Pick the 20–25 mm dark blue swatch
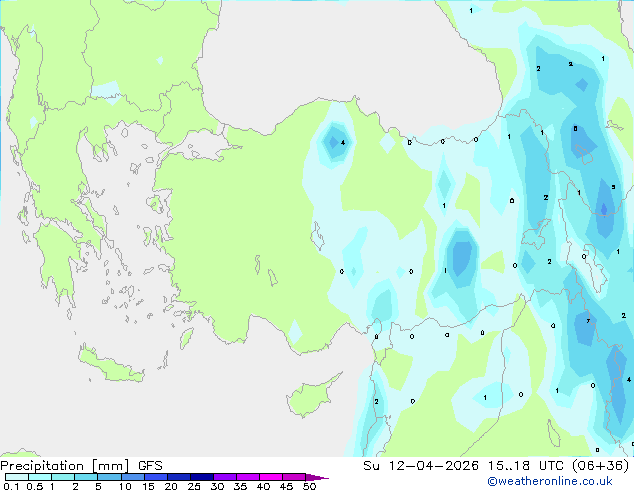Image resolution: width=634 pixels, height=490 pixels. [179, 477]
